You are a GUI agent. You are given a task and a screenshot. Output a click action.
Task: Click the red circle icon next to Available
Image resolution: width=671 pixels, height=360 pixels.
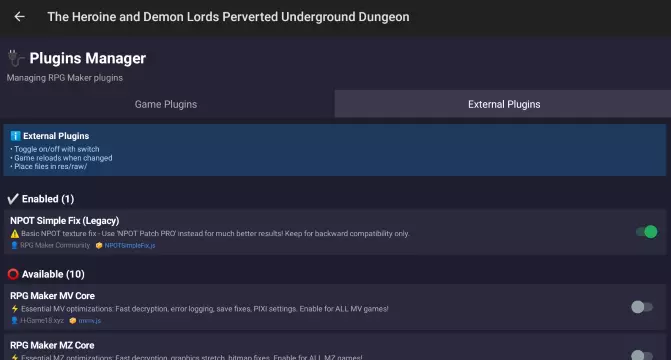[x=13, y=274]
